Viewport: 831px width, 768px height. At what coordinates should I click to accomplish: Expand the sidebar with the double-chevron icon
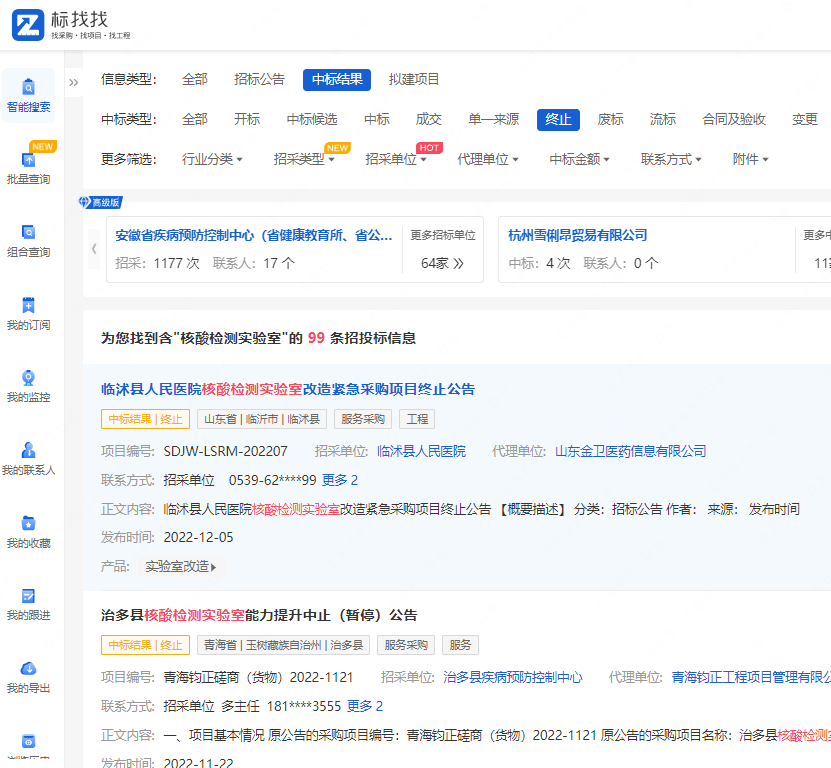[x=74, y=82]
